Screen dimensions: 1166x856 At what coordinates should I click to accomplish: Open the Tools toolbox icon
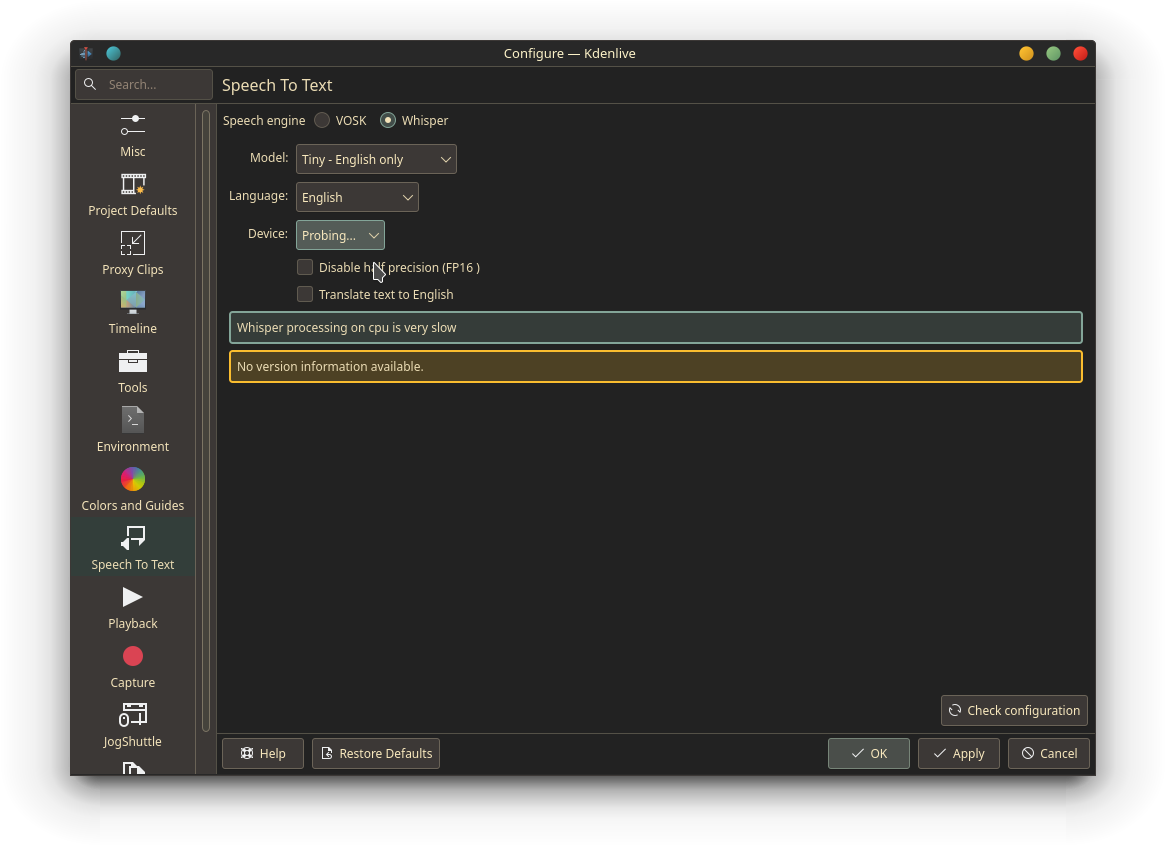(133, 361)
